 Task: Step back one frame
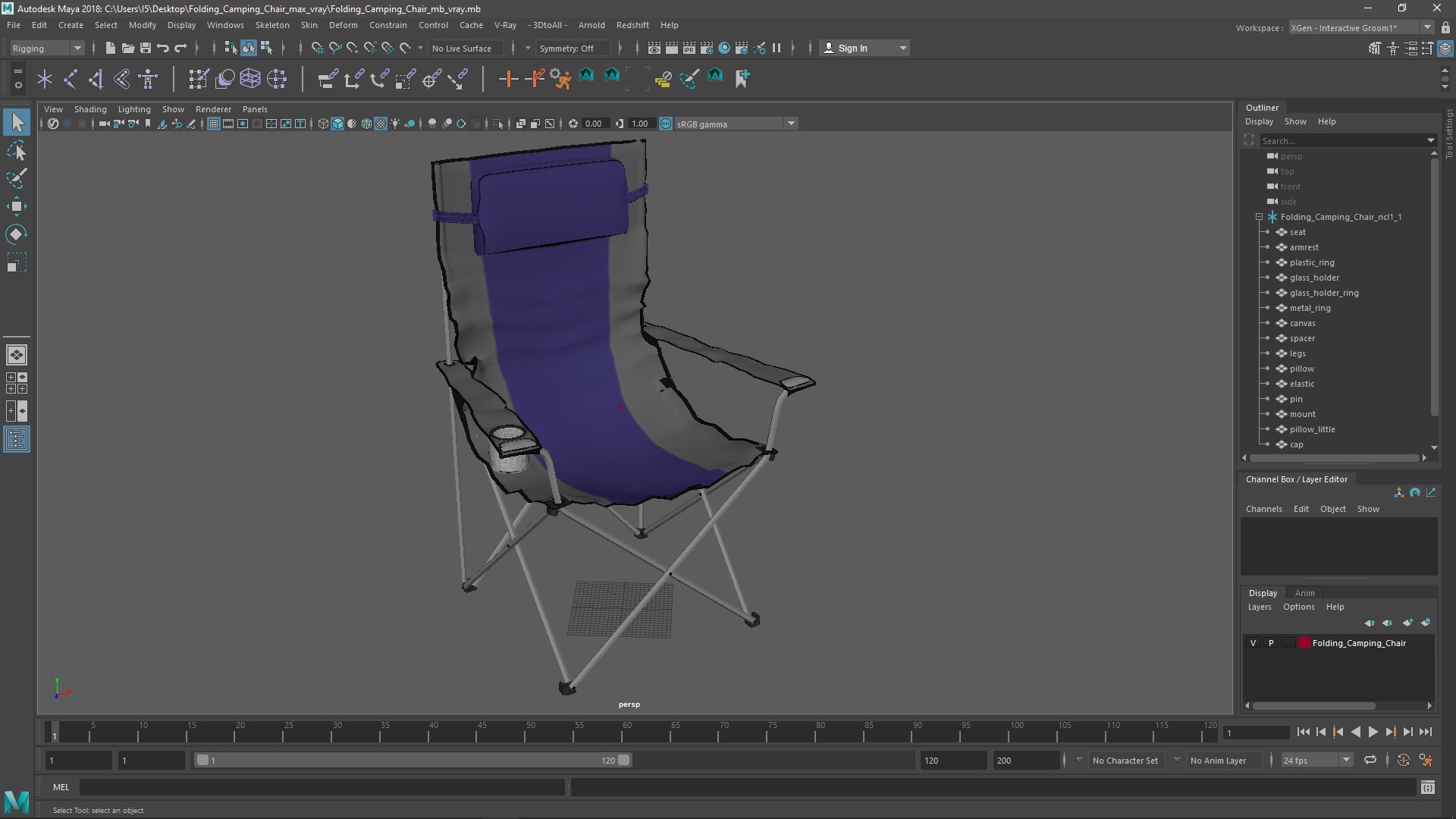[x=1320, y=732]
